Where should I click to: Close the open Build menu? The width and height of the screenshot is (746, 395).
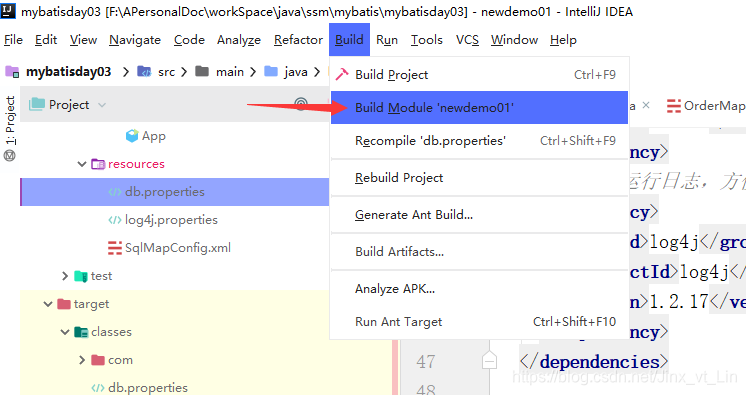(349, 40)
